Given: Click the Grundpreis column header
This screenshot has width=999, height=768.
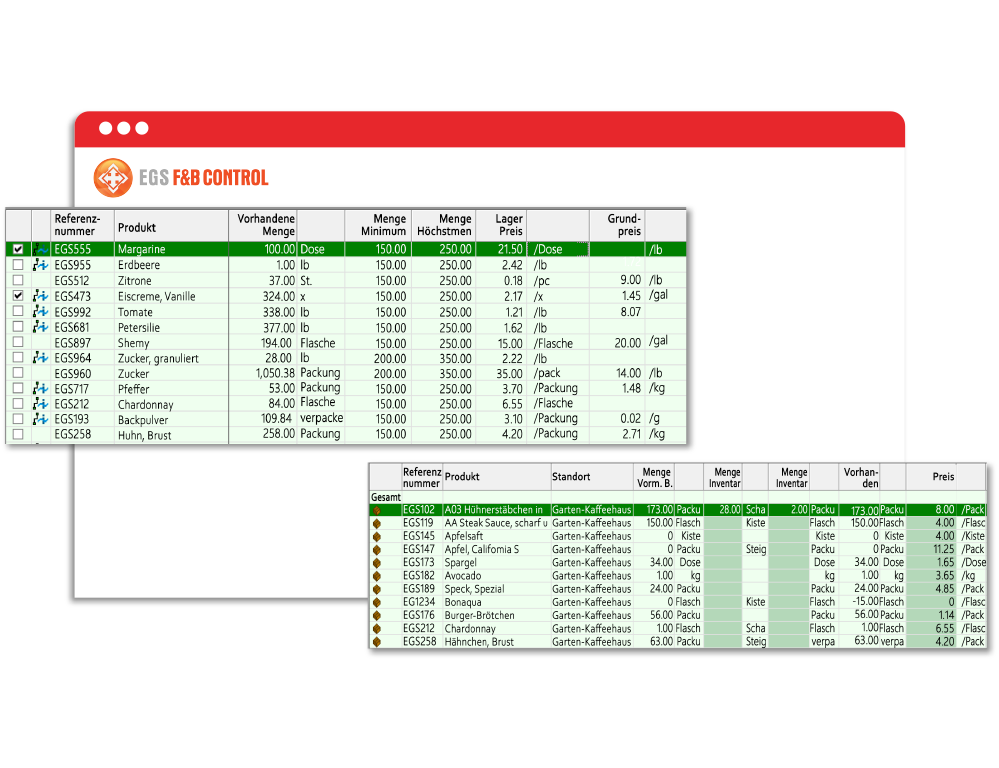Looking at the screenshot, I should click(617, 225).
